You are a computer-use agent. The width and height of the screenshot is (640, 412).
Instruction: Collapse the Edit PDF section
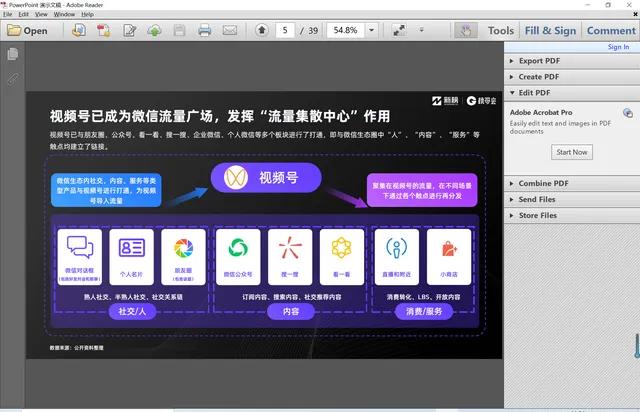coord(572,93)
